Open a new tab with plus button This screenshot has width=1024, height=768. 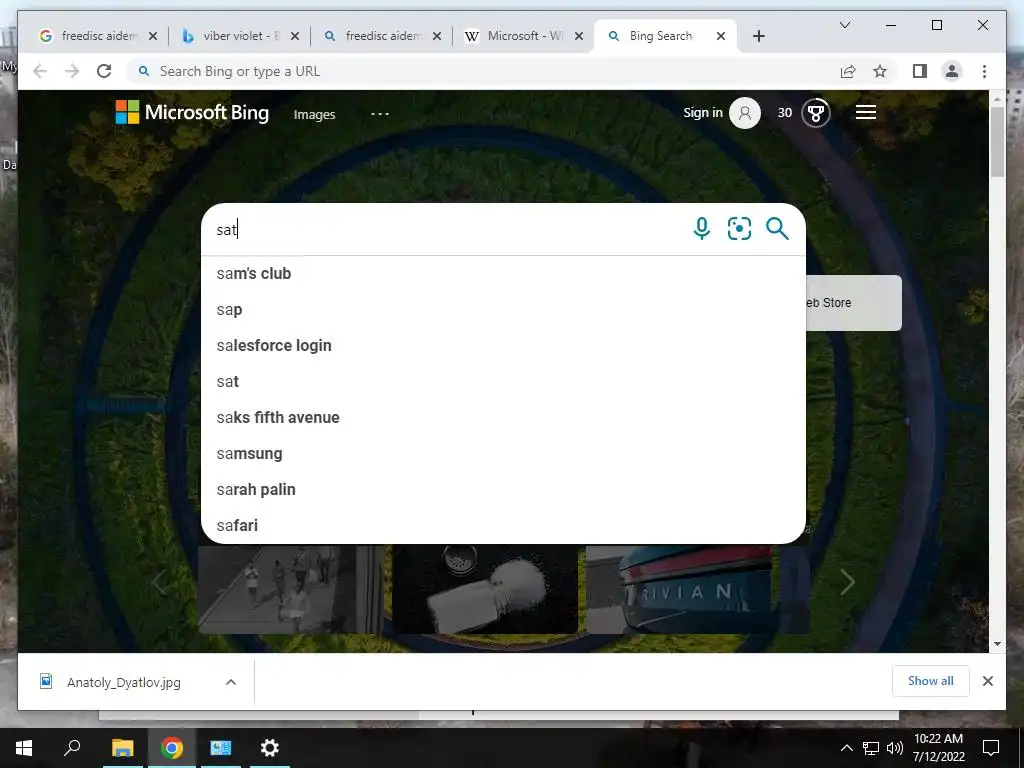pos(758,36)
